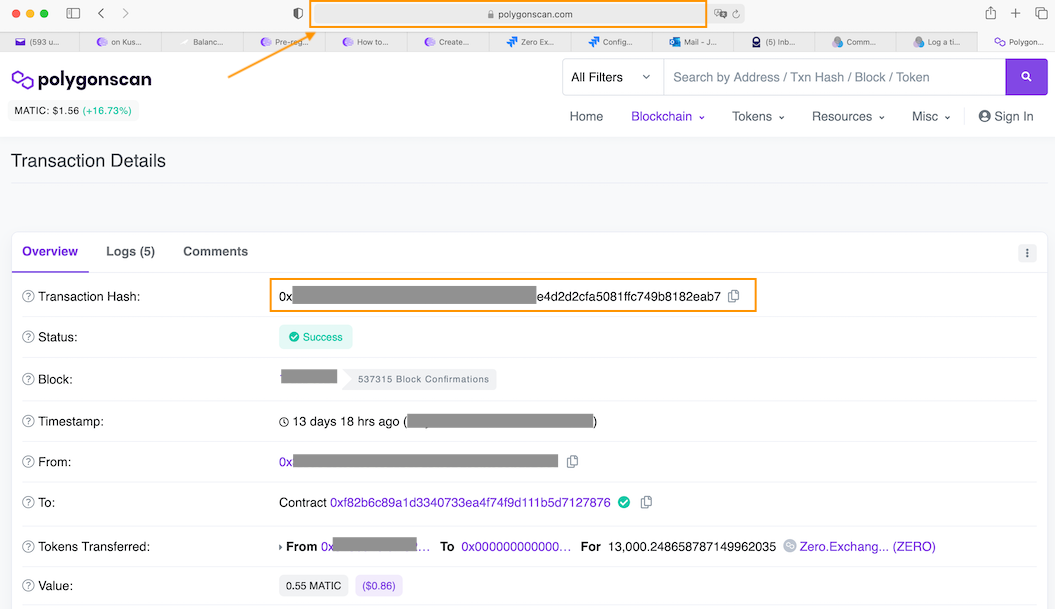Switch to the '(593 u...' mail tab

(39, 42)
